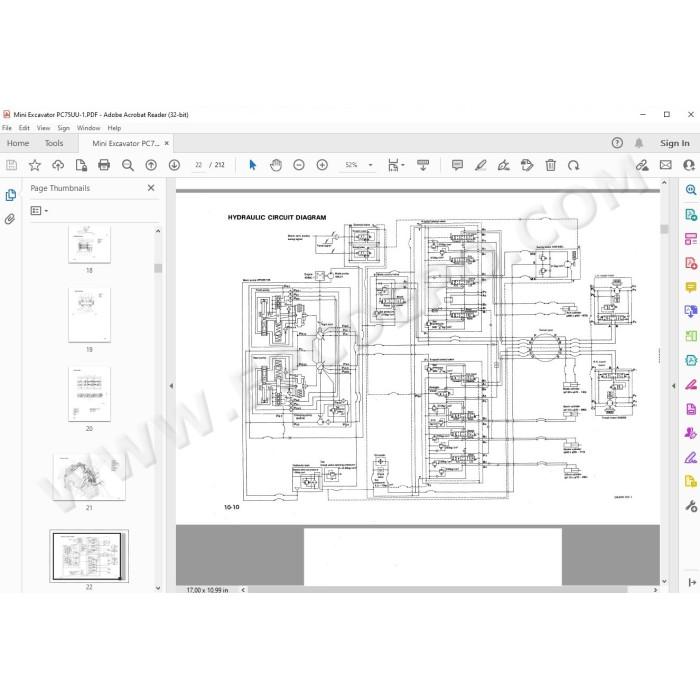Select page 21 thumbnail
This screenshot has width=700, height=700.
pyautogui.click(x=89, y=477)
